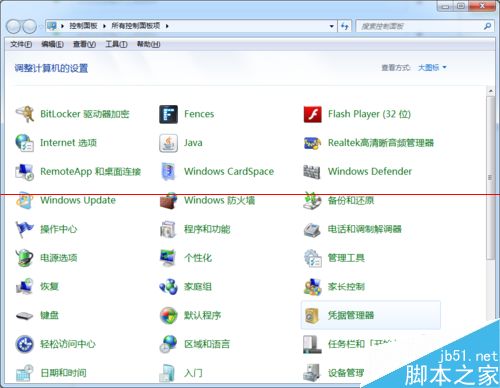This screenshot has height=388, width=500.
Task: Click the Forward navigation button
Action: click(29, 26)
